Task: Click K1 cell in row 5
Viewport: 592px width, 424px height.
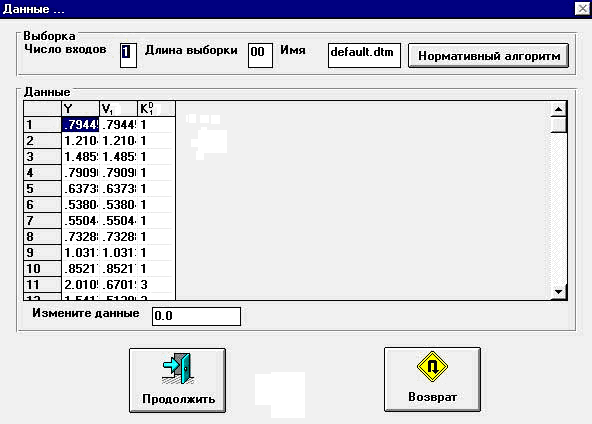Action: point(156,188)
